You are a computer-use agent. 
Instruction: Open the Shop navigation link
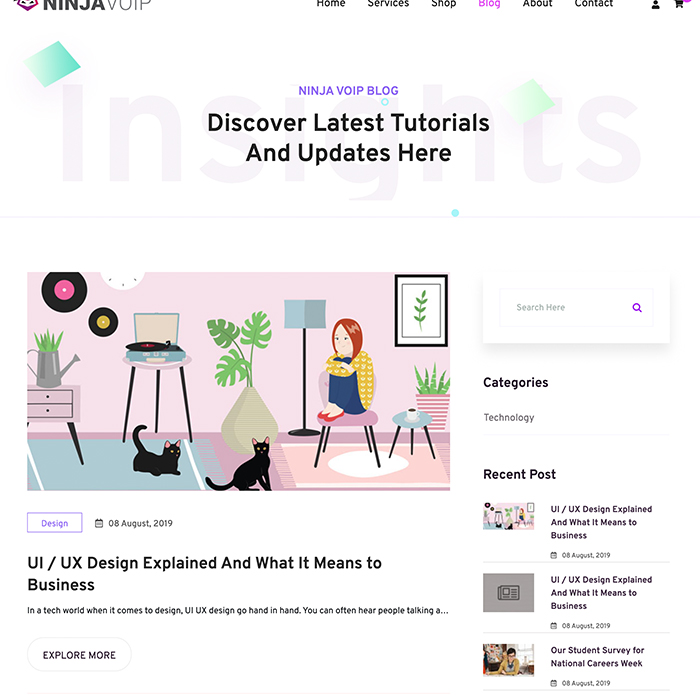(443, 4)
